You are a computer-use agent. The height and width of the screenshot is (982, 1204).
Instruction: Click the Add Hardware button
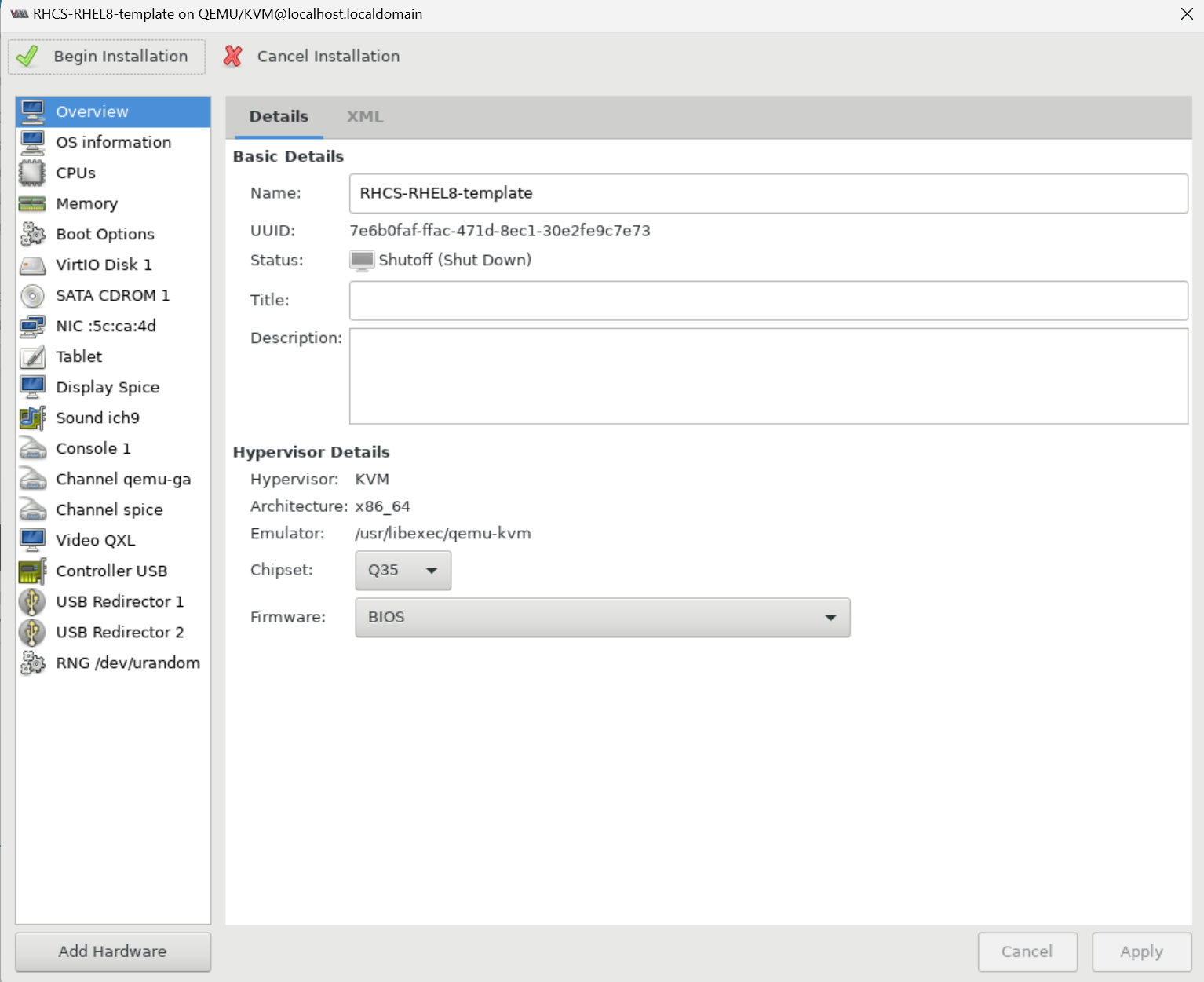[x=113, y=951]
